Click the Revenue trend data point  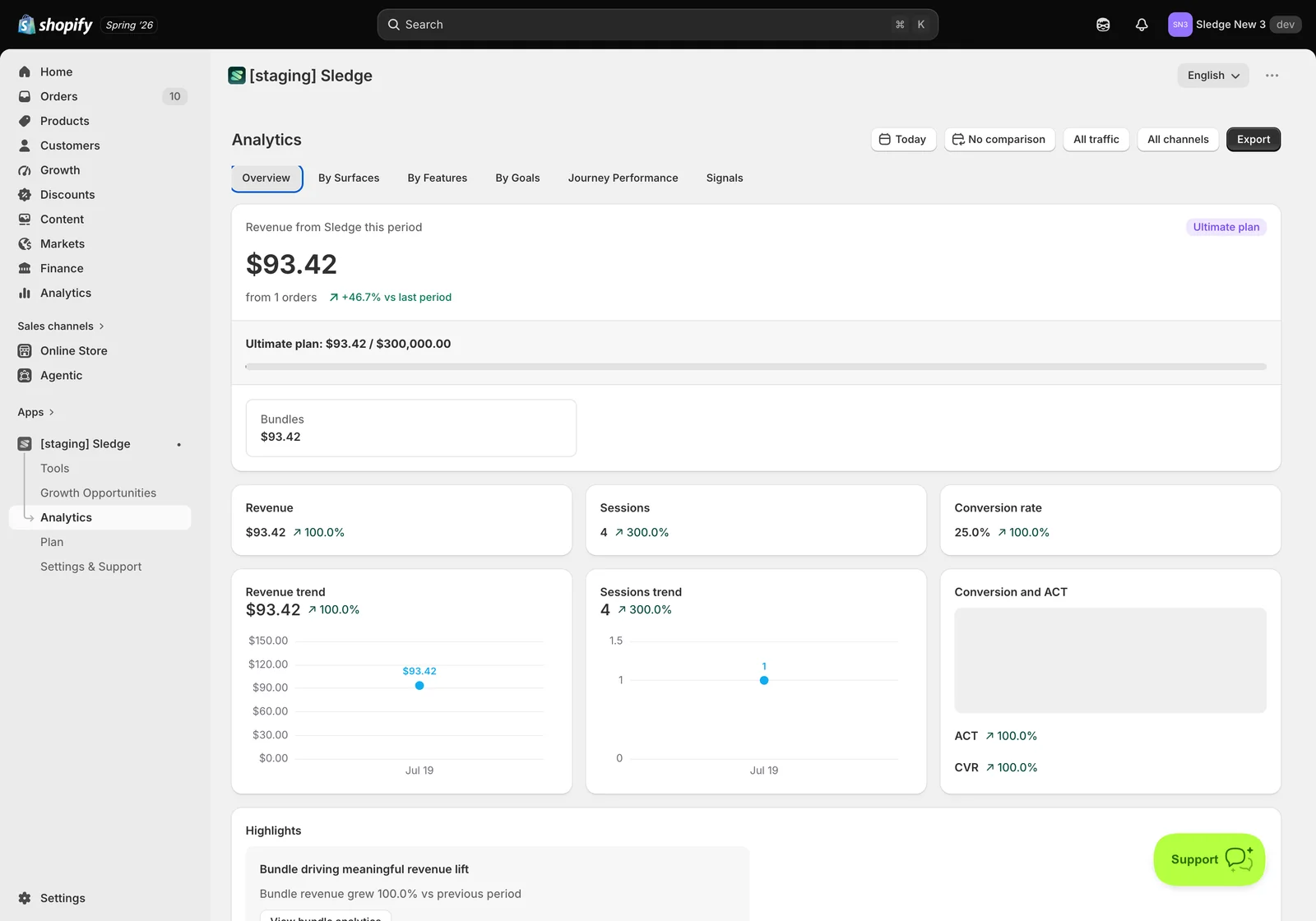coord(419,686)
